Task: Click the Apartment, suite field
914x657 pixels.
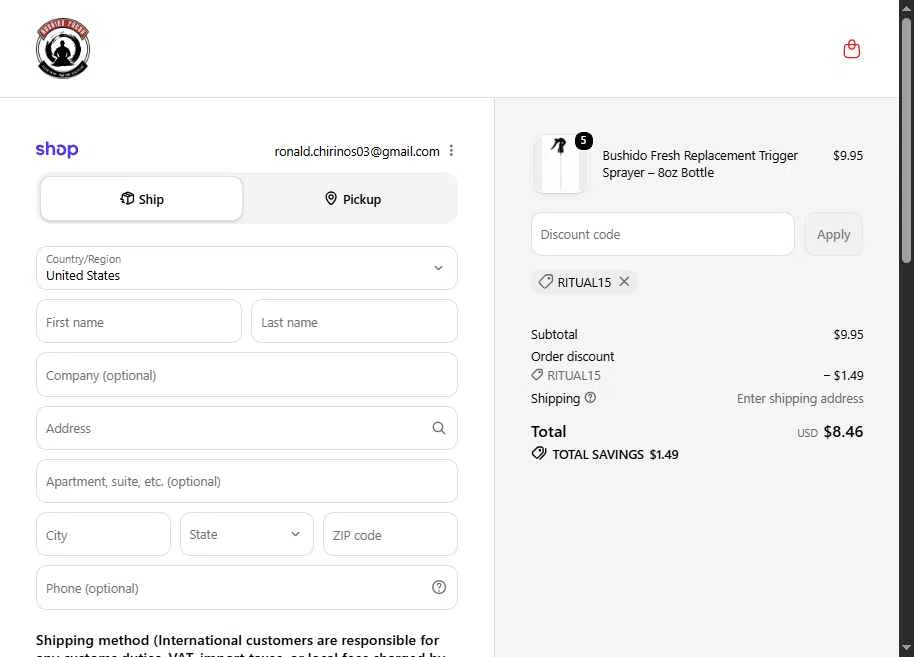Action: pyautogui.click(x=247, y=481)
